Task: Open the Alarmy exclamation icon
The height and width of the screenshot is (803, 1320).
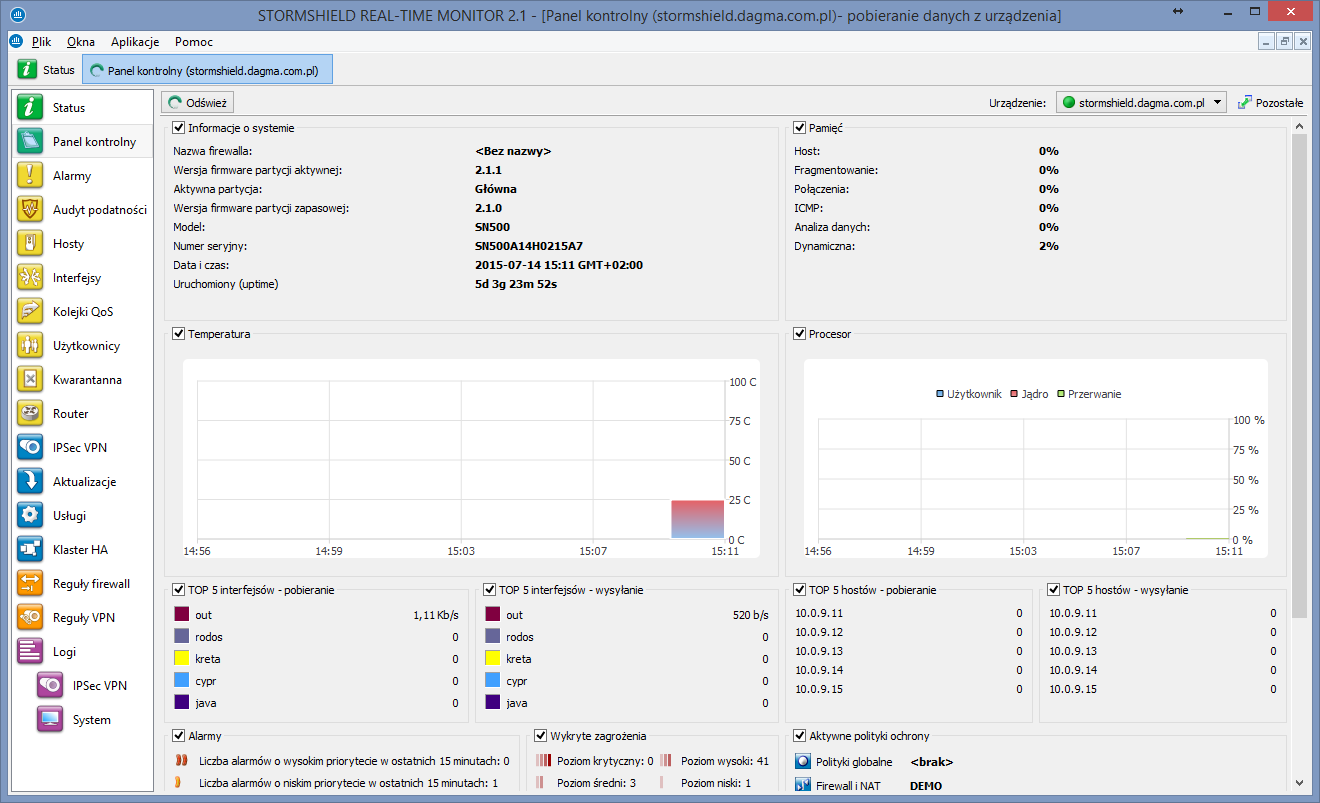Action: (x=30, y=175)
